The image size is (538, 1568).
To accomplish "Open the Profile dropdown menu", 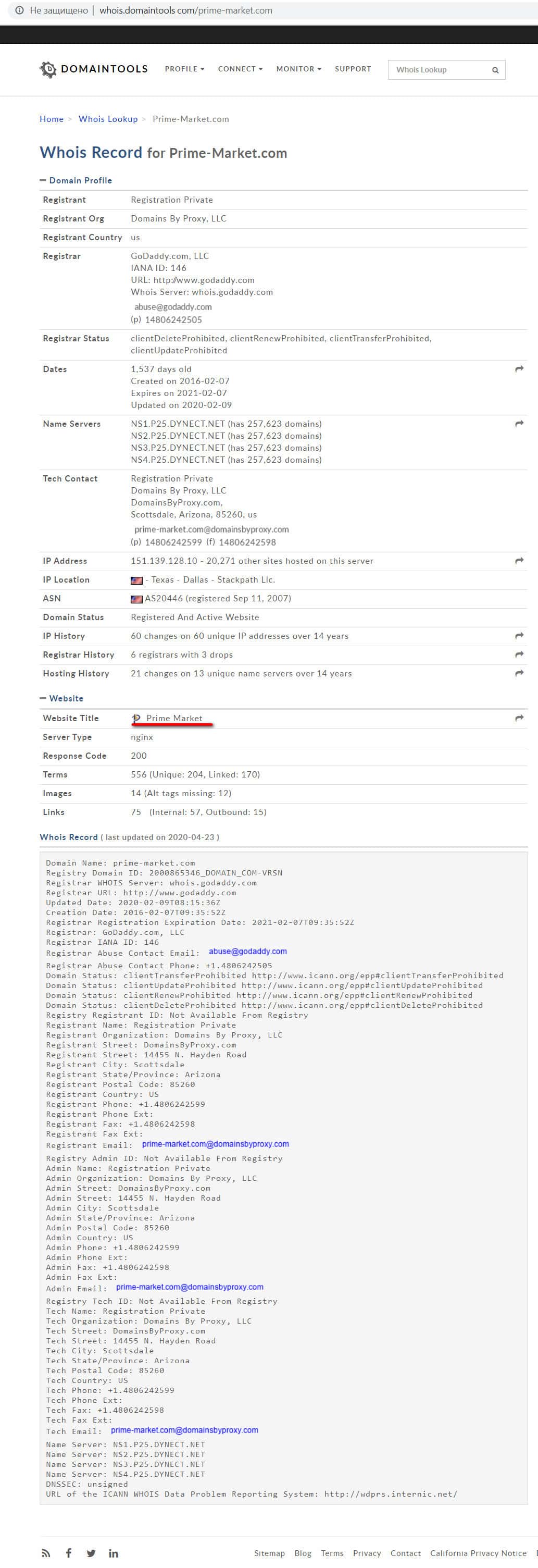I will (x=184, y=69).
